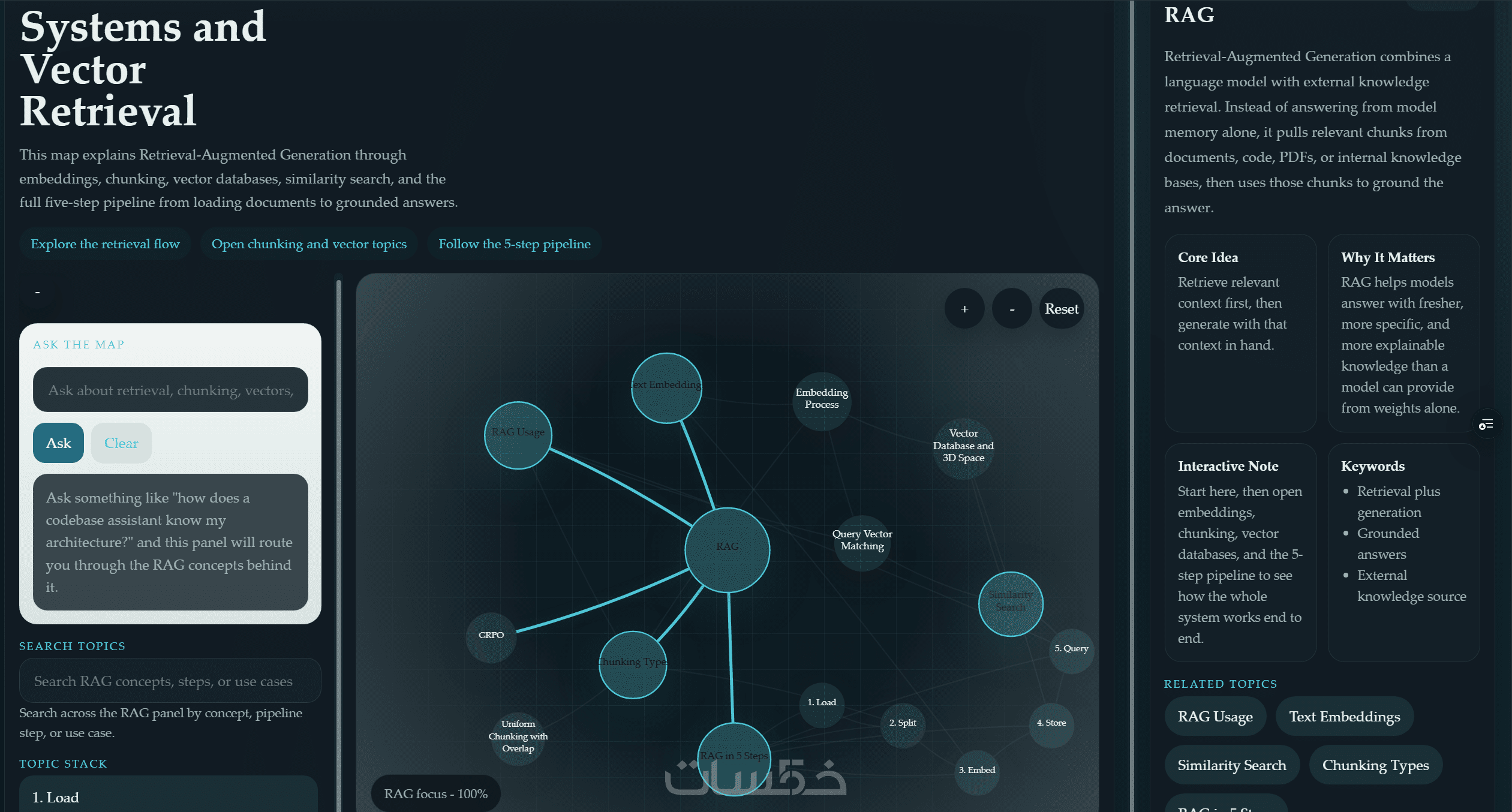1512x812 pixels.
Task: Select the RAG central node
Action: click(727, 550)
